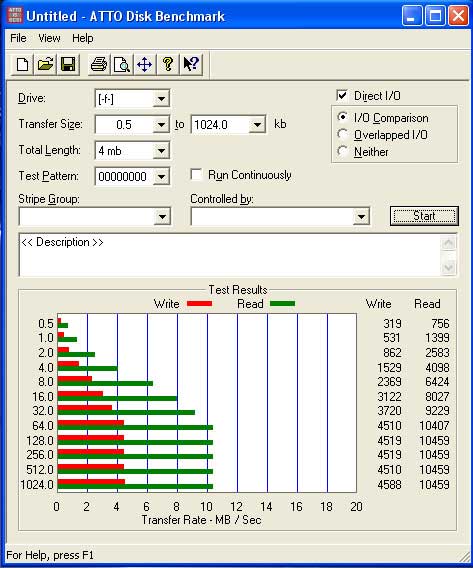Open the View menu
This screenshot has width=473, height=568.
[49, 38]
